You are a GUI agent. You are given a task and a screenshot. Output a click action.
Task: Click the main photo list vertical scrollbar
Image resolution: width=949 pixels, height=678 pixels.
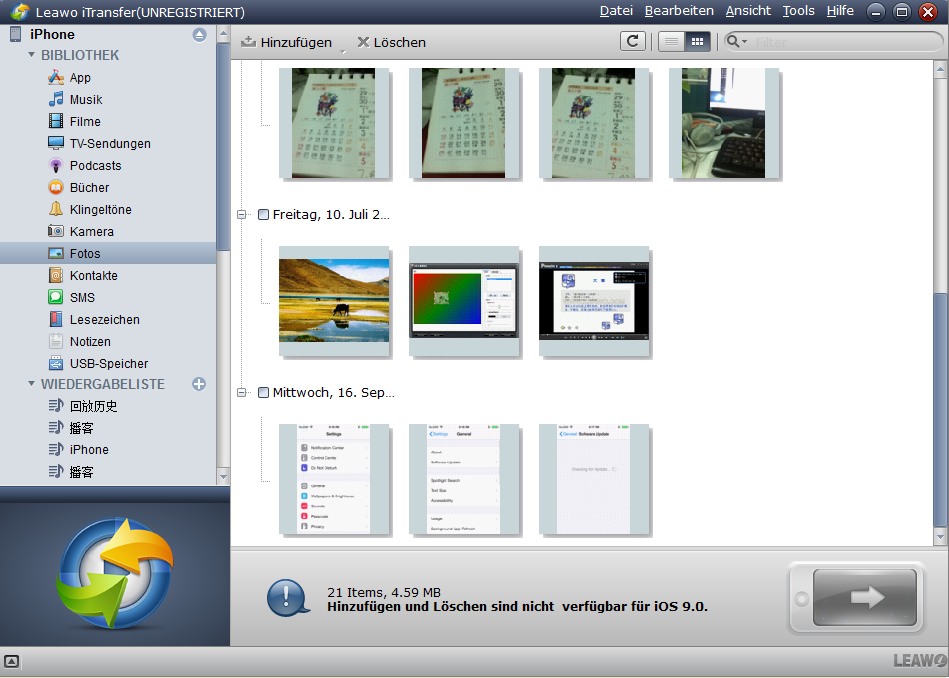click(939, 400)
